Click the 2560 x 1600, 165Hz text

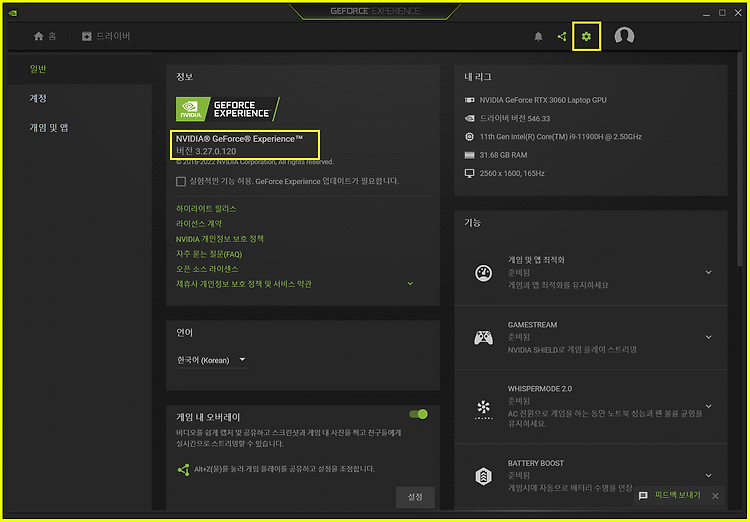[x=512, y=173]
